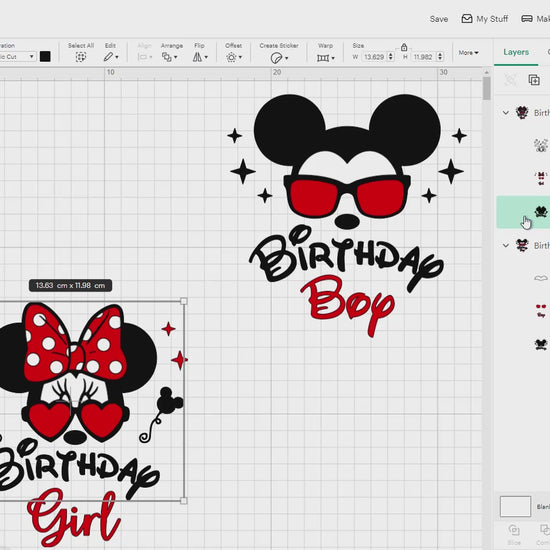This screenshot has height=550, width=550.
Task: Click the Select All icon
Action: pos(81,57)
